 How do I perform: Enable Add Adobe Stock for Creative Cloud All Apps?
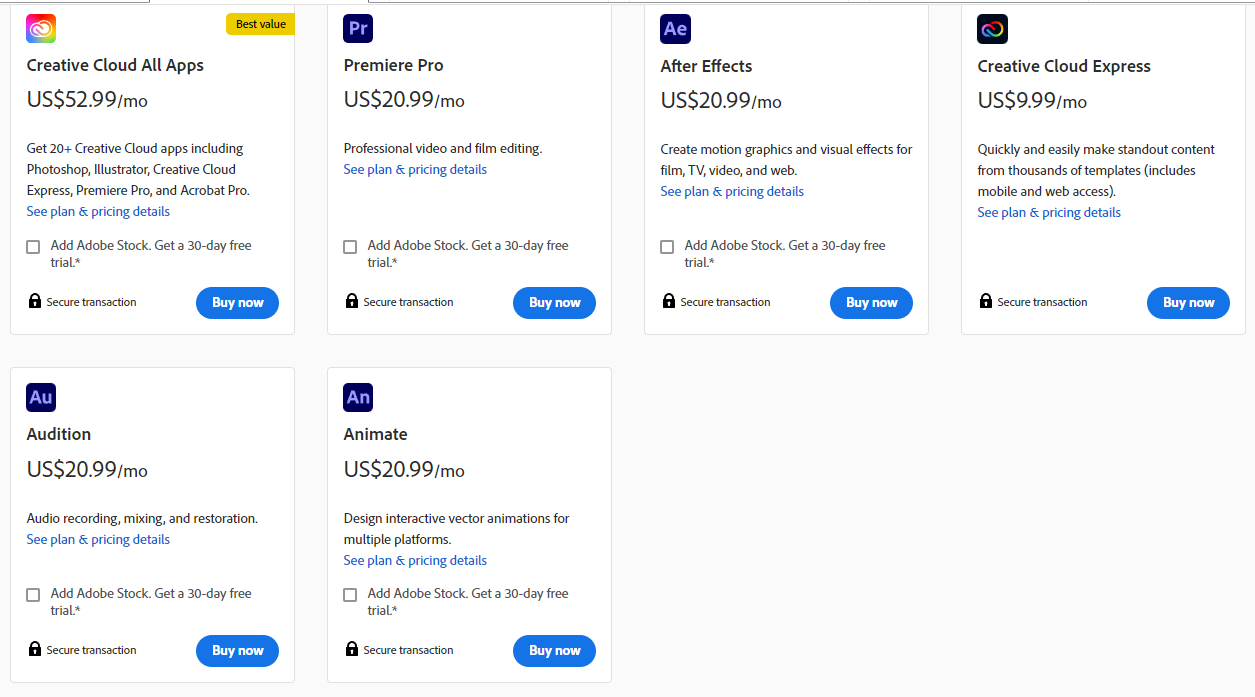pyautogui.click(x=33, y=247)
